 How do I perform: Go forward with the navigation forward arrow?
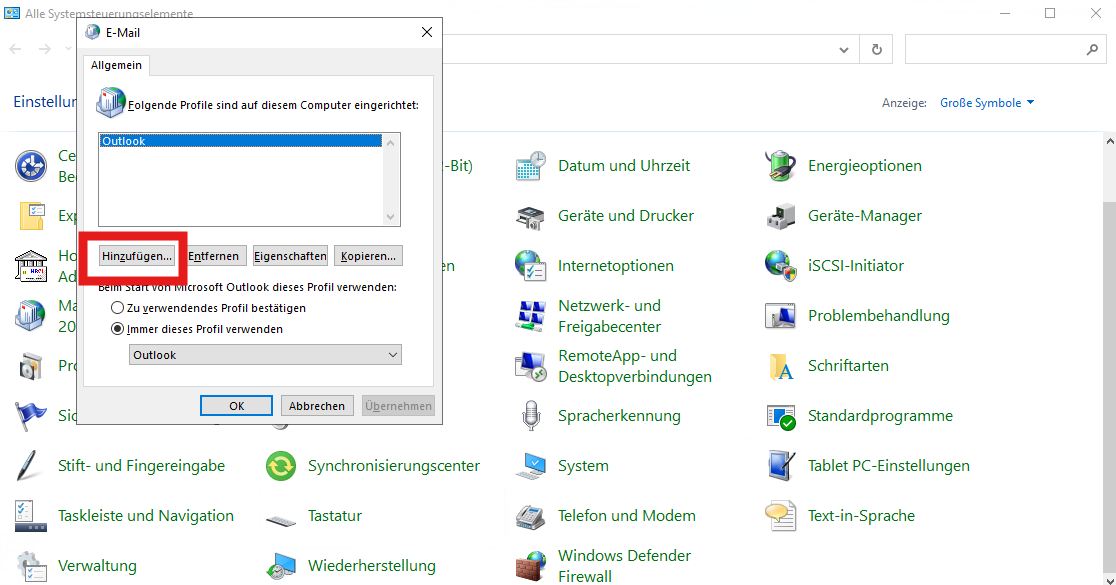[x=45, y=49]
